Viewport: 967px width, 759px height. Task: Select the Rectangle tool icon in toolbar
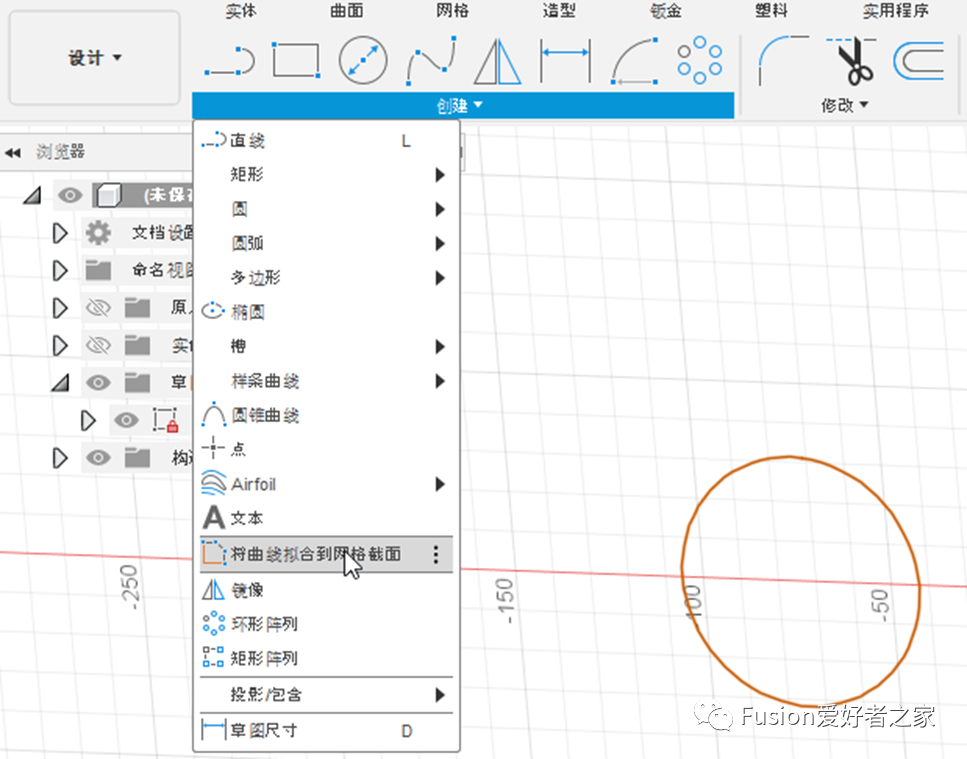[x=296, y=60]
